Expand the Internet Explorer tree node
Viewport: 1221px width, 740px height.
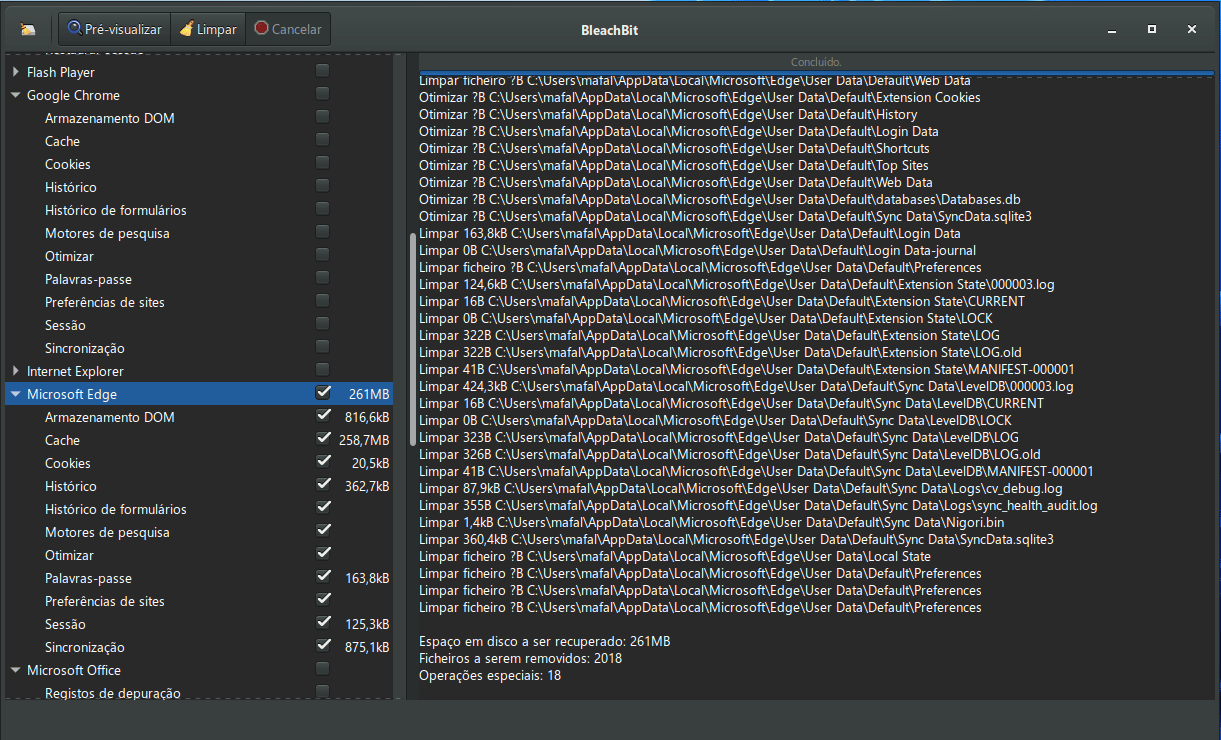point(16,371)
